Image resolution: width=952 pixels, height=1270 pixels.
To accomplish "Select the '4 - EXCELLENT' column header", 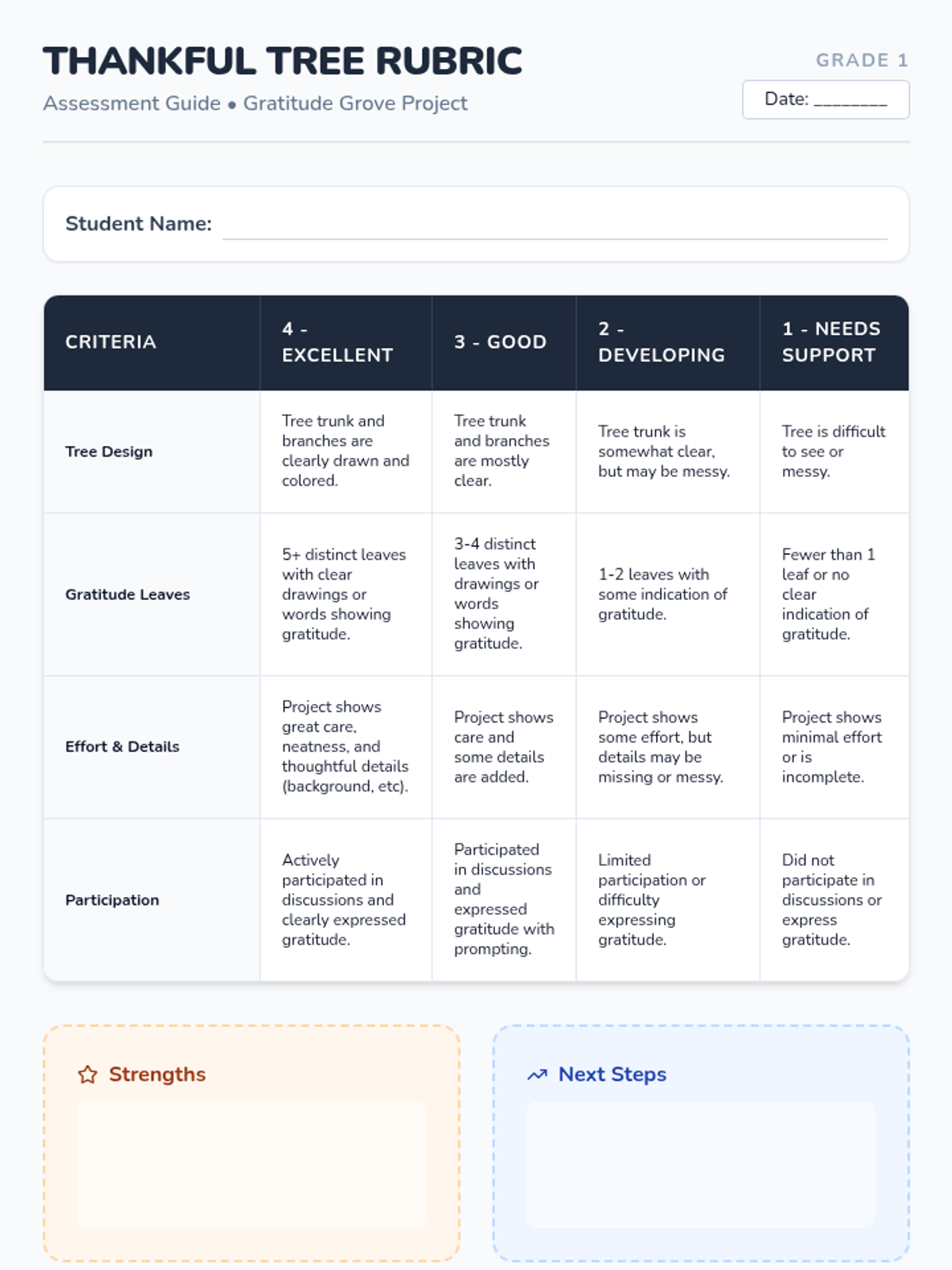I will [x=338, y=342].
